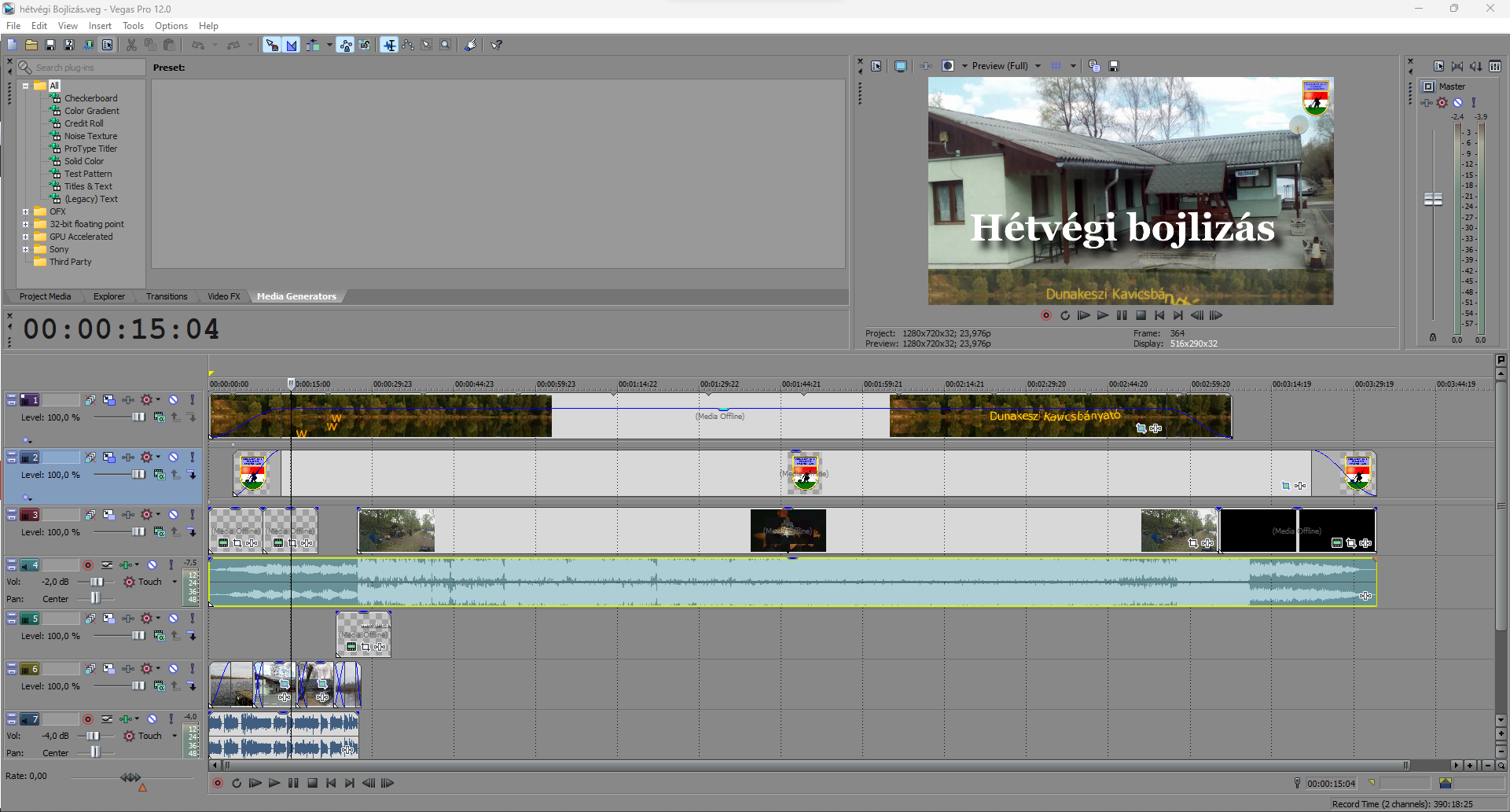Save snapshot of preview to file
This screenshot has width=1510, height=812.
[1113, 66]
